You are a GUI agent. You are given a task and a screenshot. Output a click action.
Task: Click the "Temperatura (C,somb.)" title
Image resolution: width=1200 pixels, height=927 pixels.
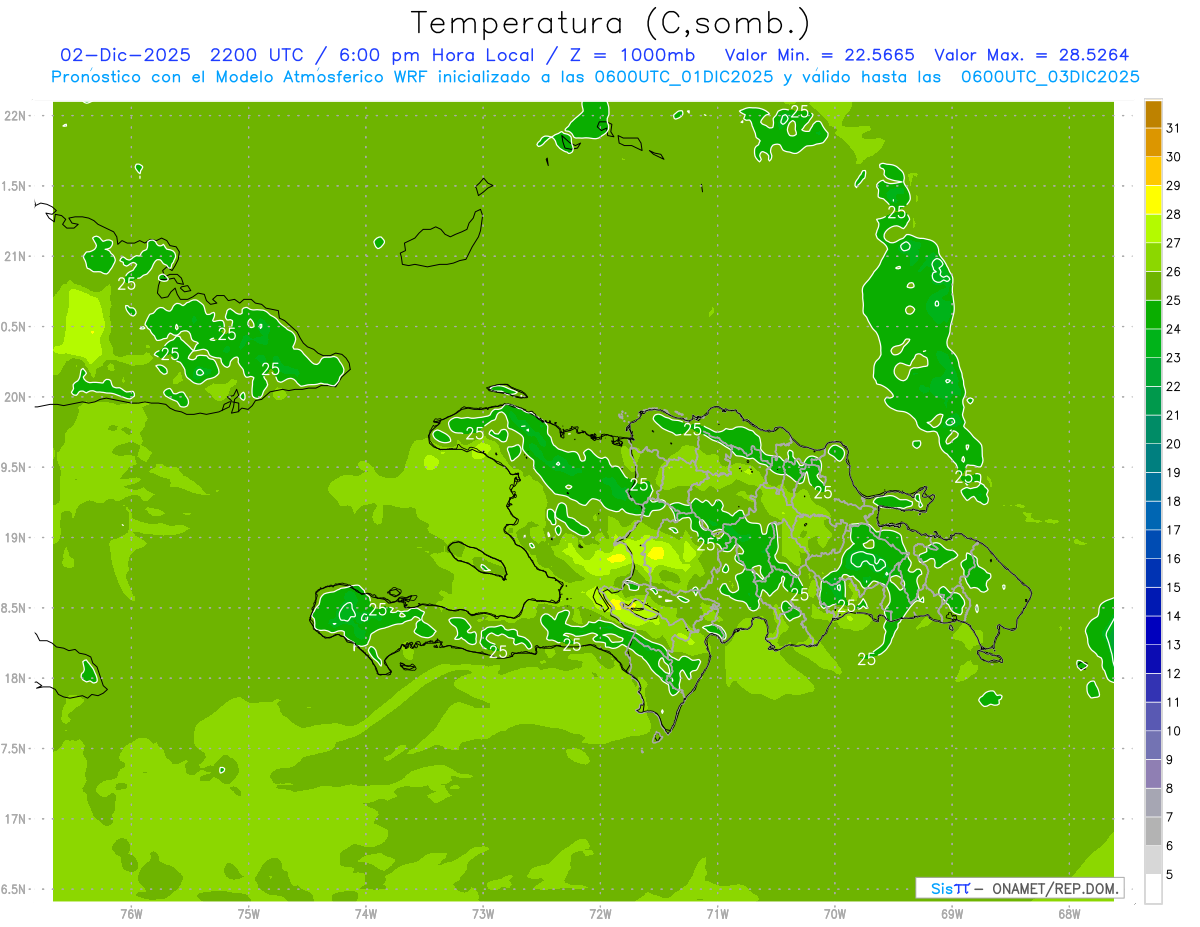[610, 23]
